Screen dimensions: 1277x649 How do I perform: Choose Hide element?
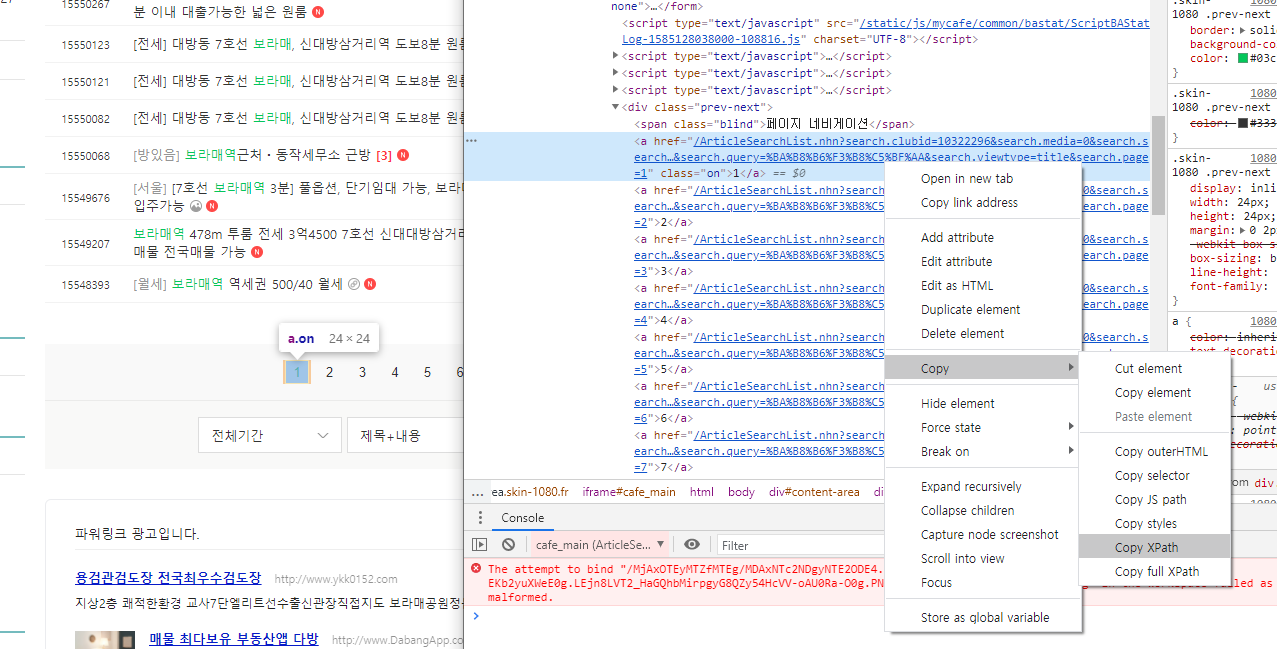pyautogui.click(x=983, y=403)
